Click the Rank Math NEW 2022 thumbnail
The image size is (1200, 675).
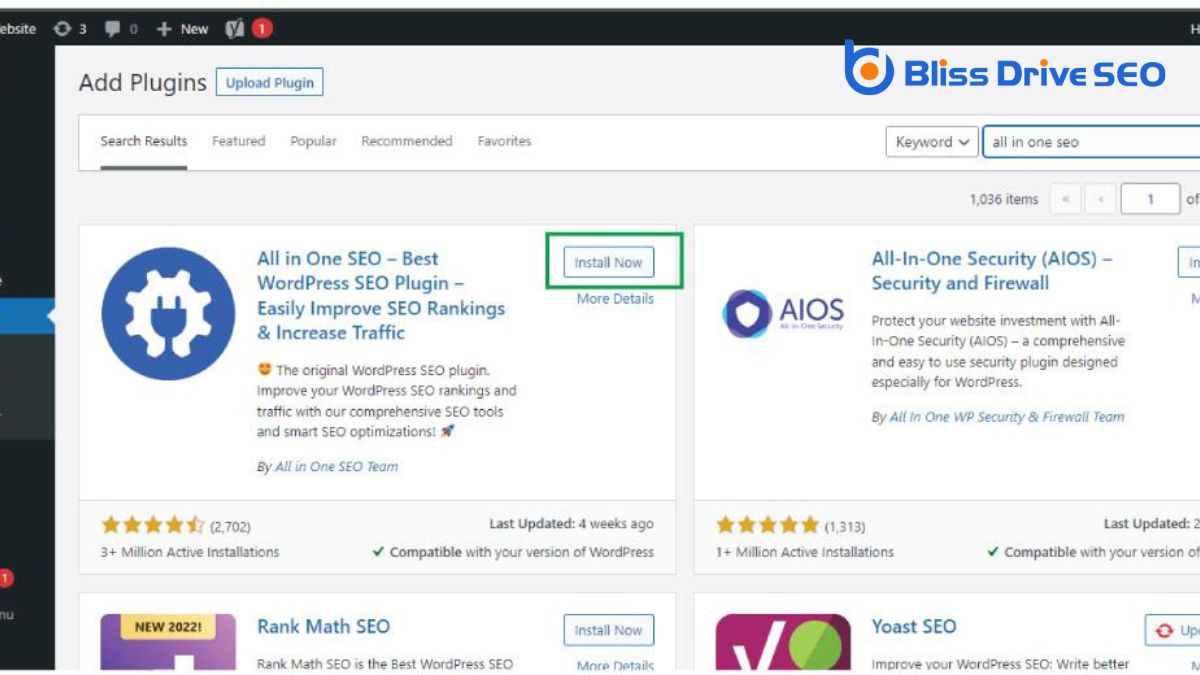(168, 642)
